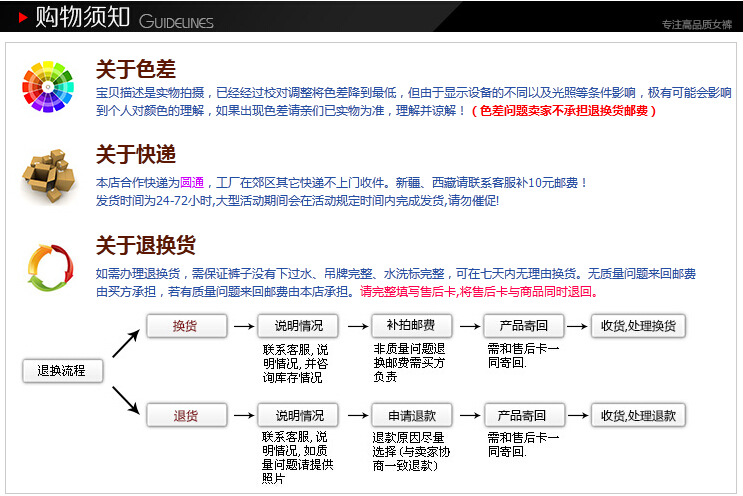Click the 退换流程 box
The image size is (743, 496).
pyautogui.click(x=62, y=371)
